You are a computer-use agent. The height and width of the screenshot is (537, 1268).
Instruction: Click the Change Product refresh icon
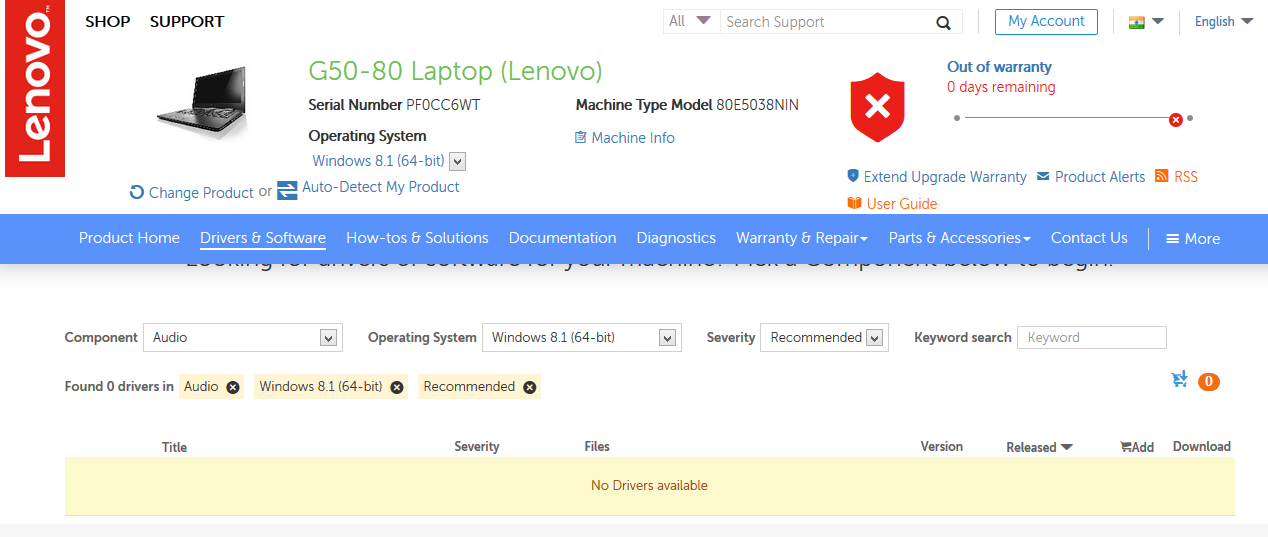137,192
